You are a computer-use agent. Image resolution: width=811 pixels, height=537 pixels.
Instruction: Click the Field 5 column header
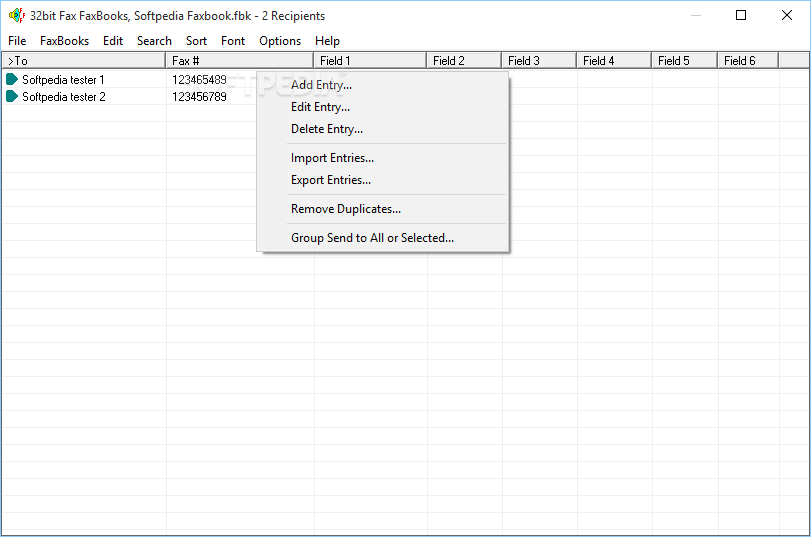click(685, 61)
